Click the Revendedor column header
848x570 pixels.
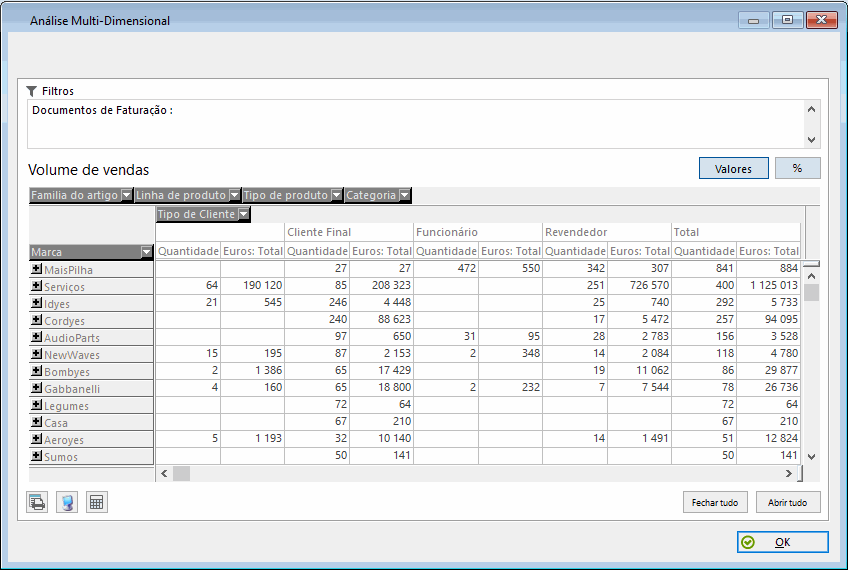(x=607, y=232)
